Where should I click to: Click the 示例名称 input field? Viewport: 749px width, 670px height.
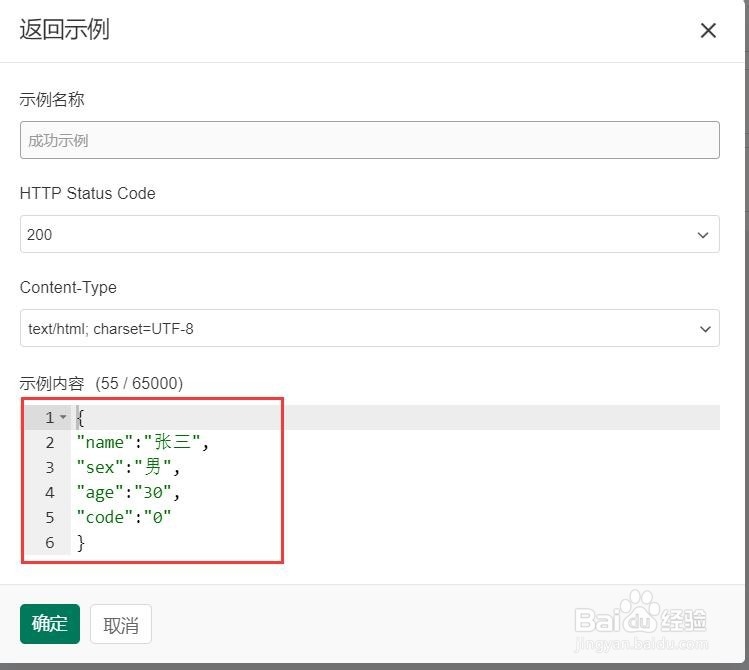pos(370,140)
